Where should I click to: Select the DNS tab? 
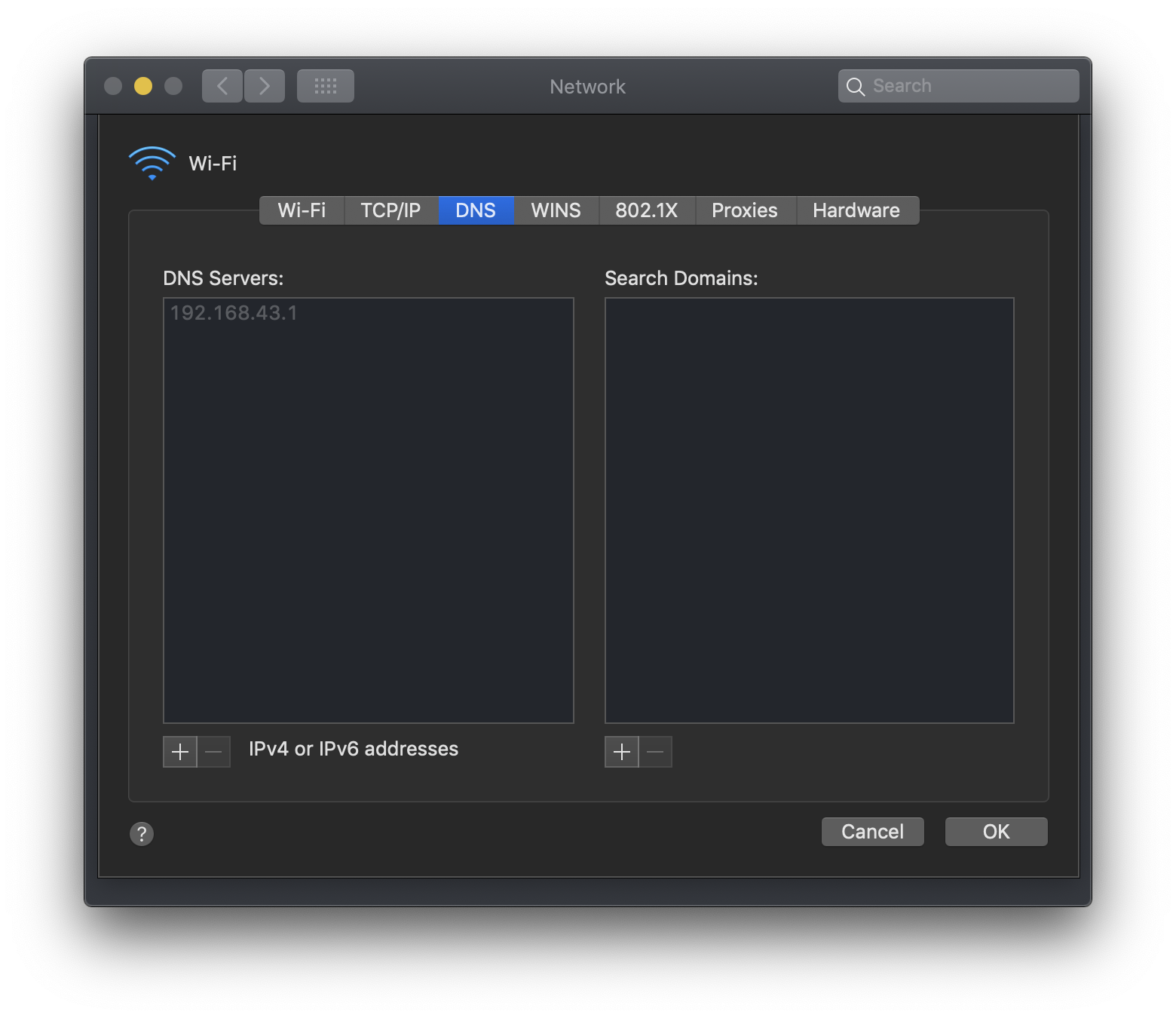[x=476, y=210]
